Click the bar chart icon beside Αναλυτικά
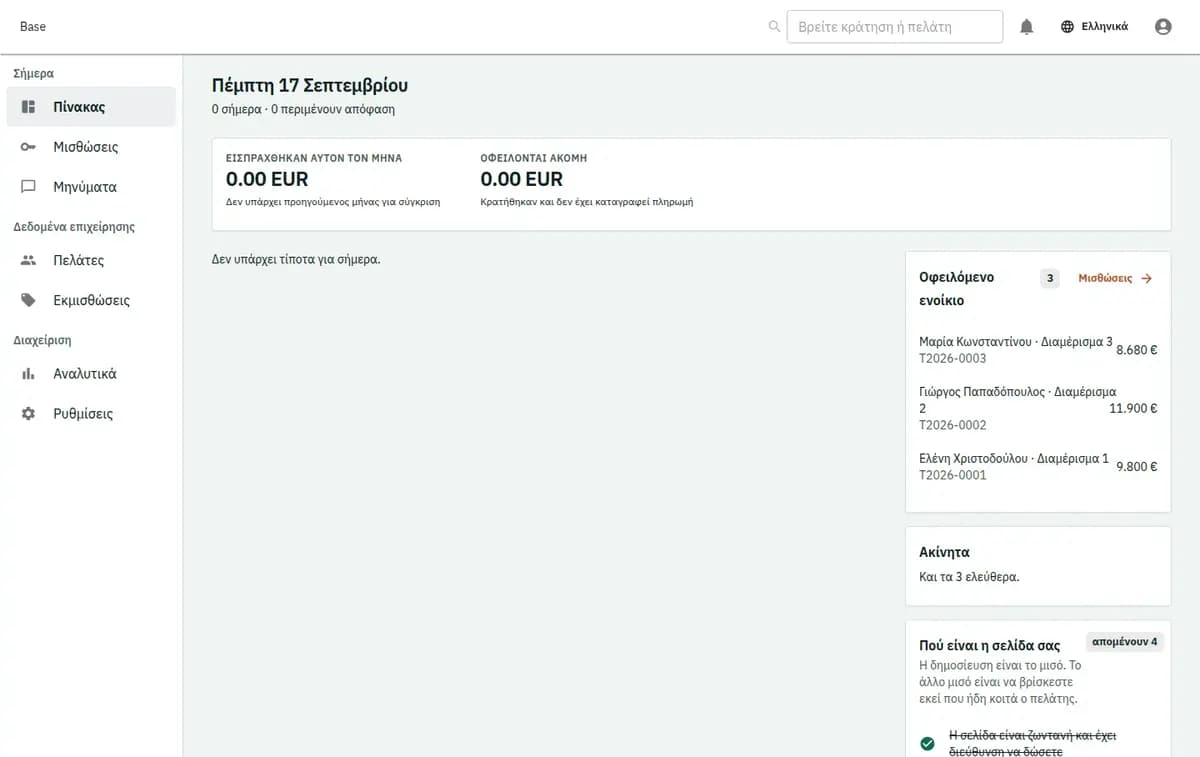This screenshot has height=757, width=1200. coord(28,374)
